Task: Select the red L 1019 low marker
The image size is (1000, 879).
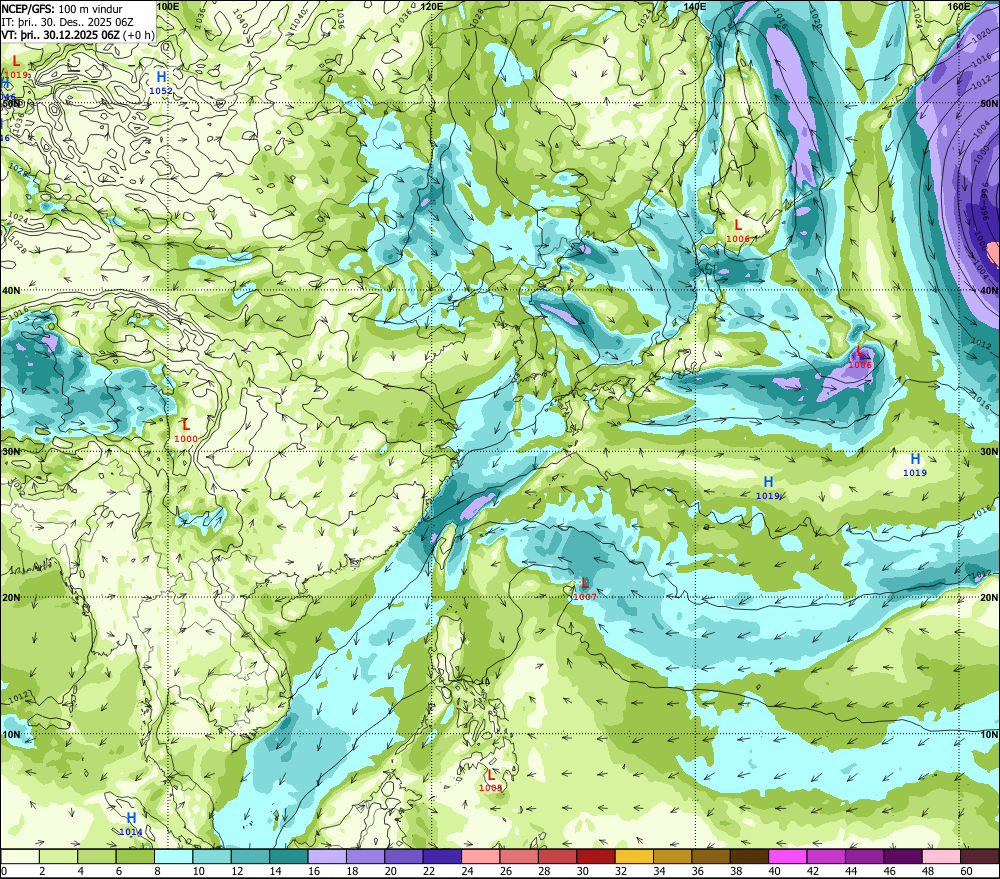Action: [16, 67]
